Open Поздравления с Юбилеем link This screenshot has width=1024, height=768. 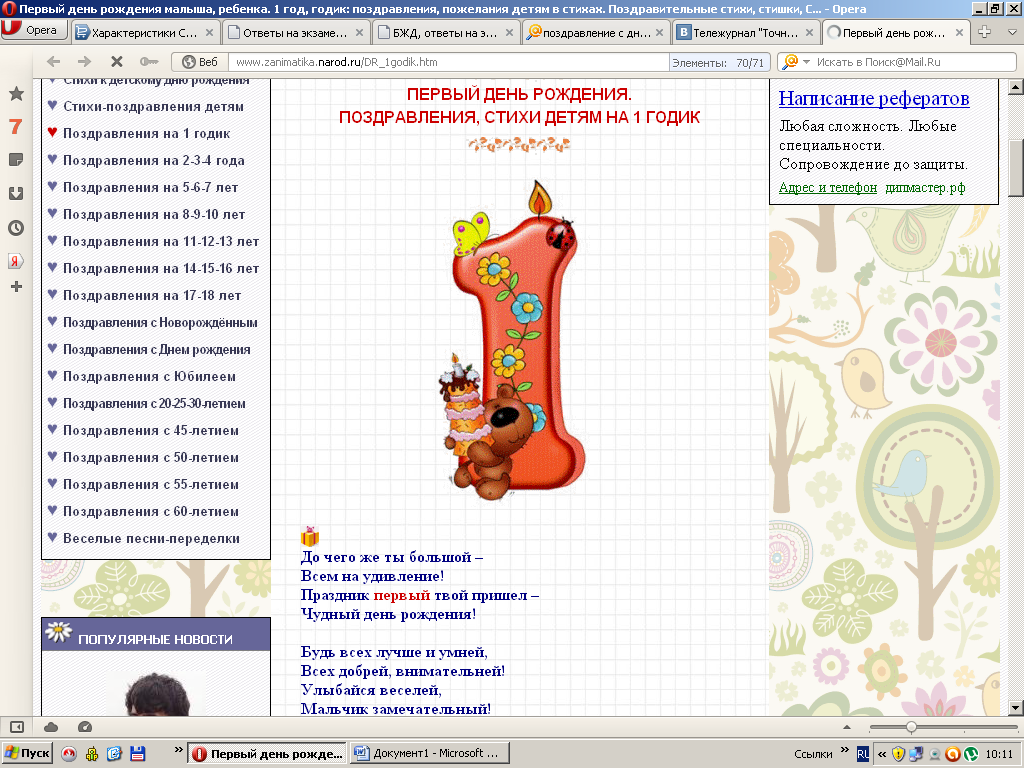tap(149, 377)
